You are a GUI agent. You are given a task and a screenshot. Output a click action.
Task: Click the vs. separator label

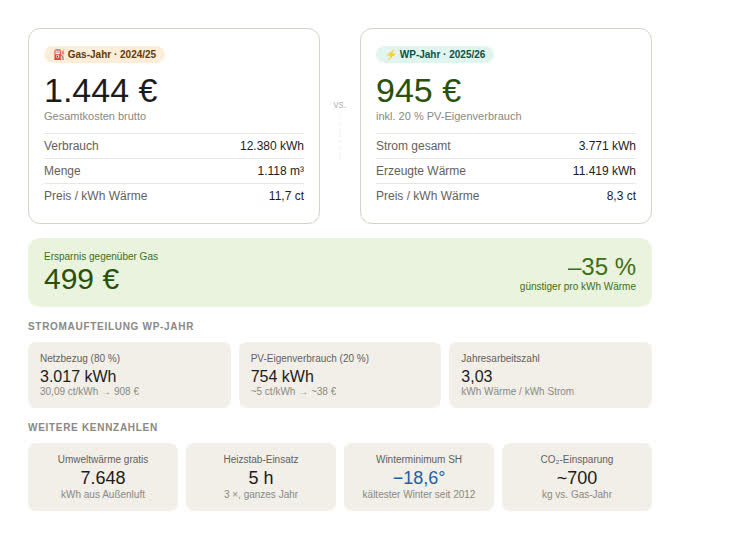pyautogui.click(x=339, y=105)
